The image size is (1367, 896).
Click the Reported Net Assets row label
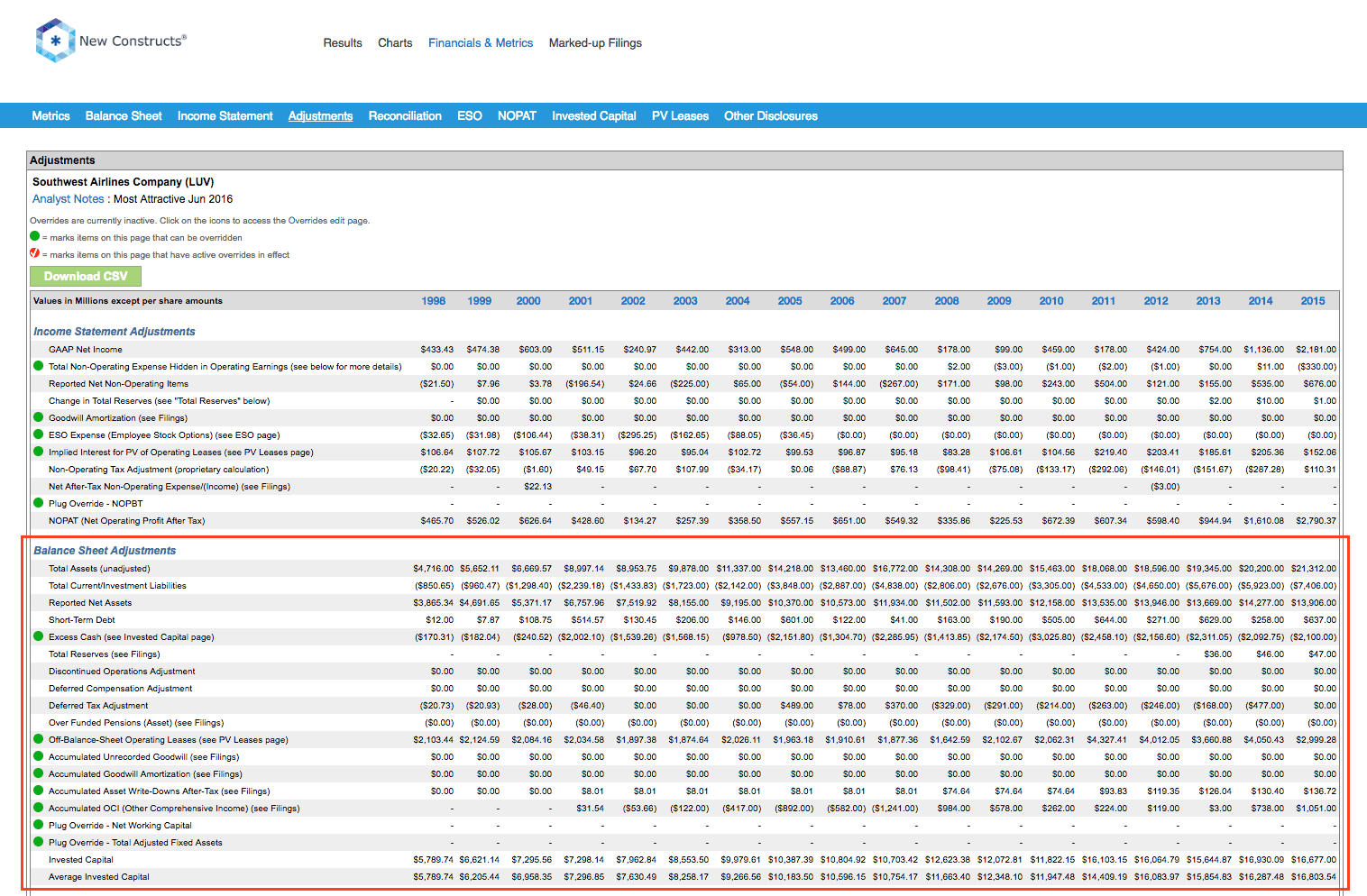click(x=90, y=603)
